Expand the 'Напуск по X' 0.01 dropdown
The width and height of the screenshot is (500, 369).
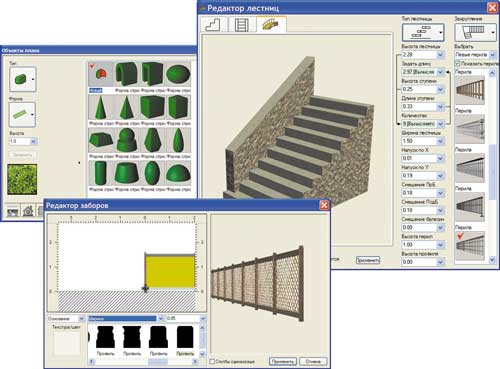point(440,158)
